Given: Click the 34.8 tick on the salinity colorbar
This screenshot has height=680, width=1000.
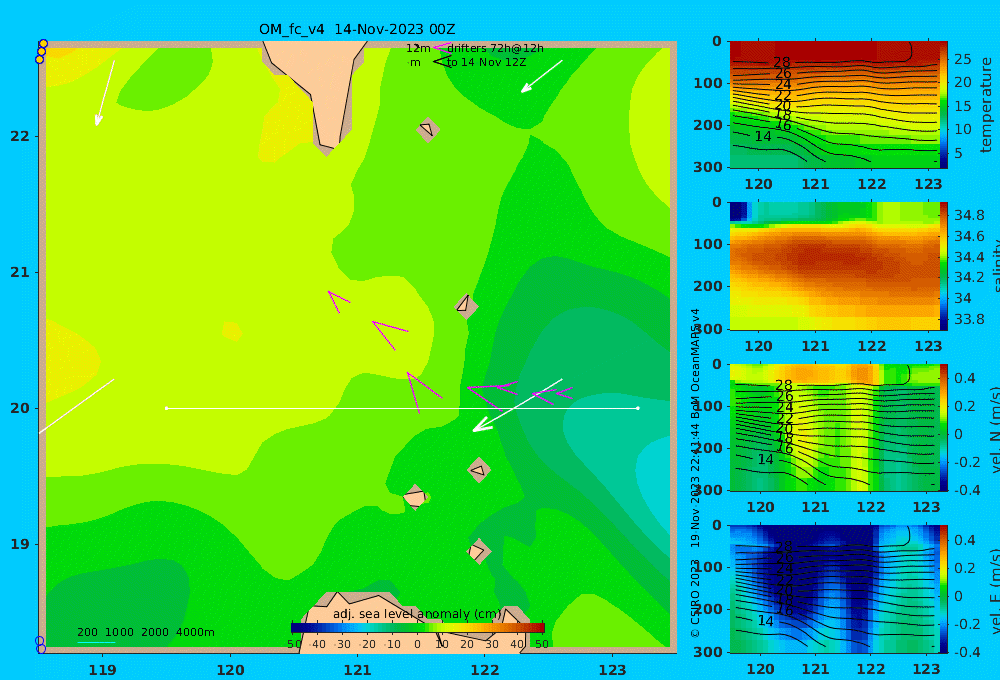Looking at the screenshot, I should [x=969, y=215].
